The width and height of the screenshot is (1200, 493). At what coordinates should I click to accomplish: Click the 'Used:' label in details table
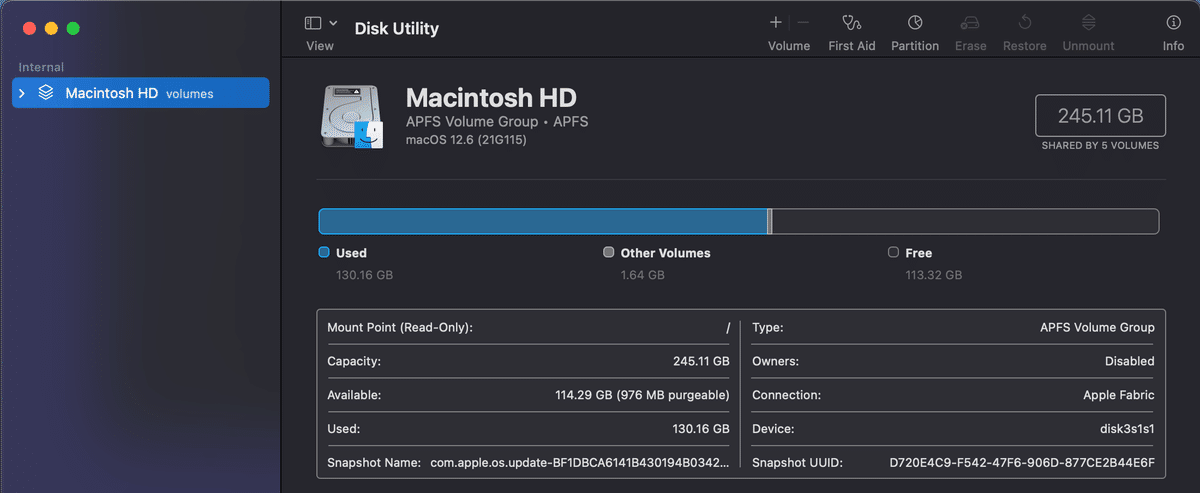pyautogui.click(x=344, y=429)
